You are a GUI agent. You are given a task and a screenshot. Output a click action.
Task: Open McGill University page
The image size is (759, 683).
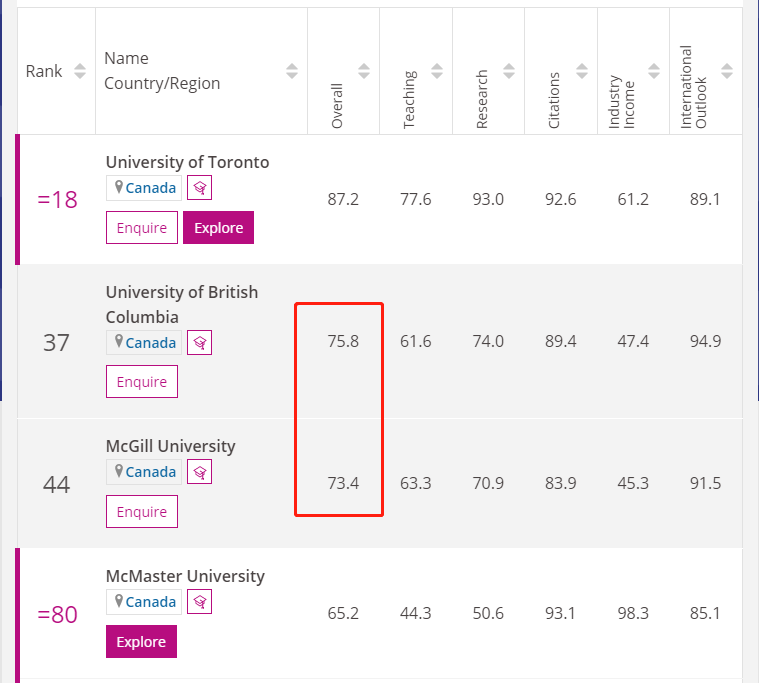(170, 446)
